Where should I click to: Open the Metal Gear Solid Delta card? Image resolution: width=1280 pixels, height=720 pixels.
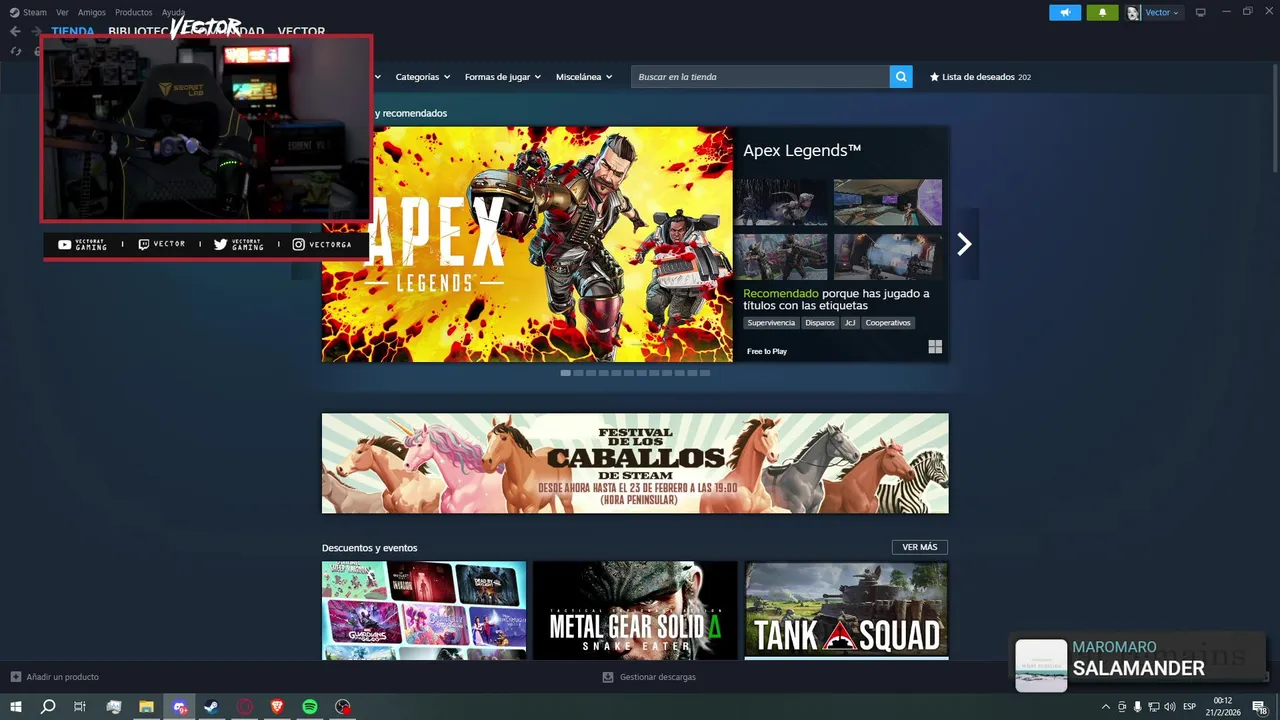[635, 610]
